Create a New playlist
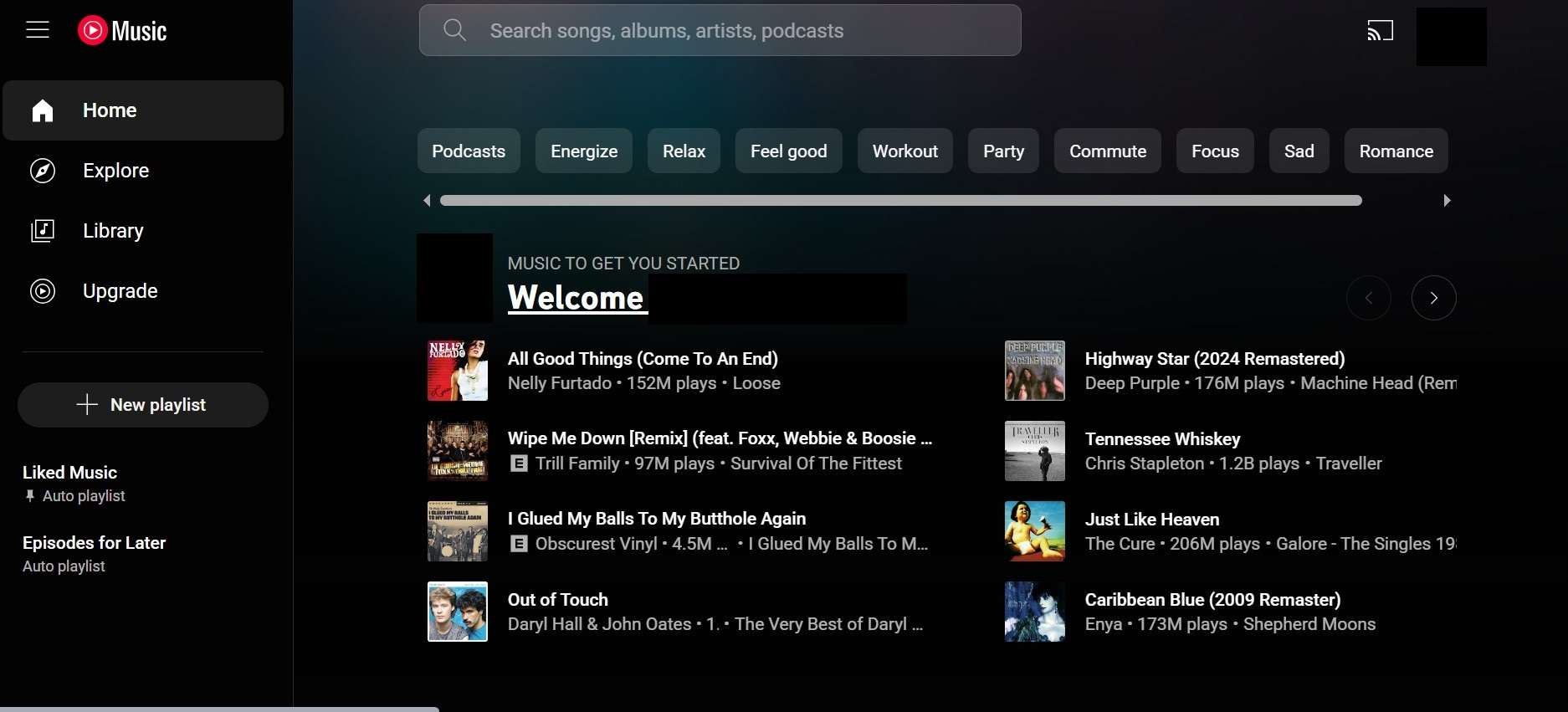Screen dimensions: 1568x712 coord(143,405)
